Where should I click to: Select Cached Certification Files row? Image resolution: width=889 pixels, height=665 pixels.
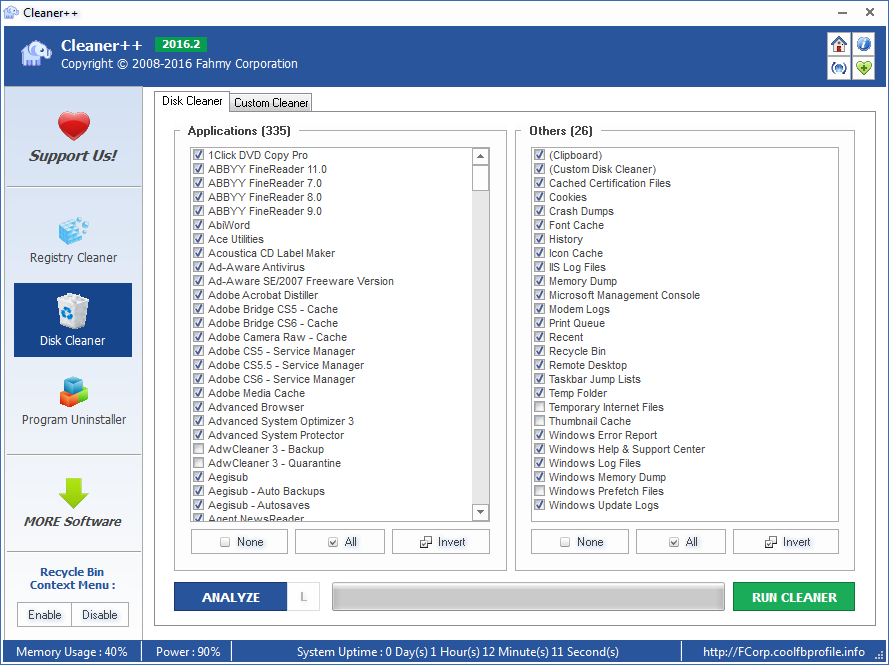tap(609, 183)
